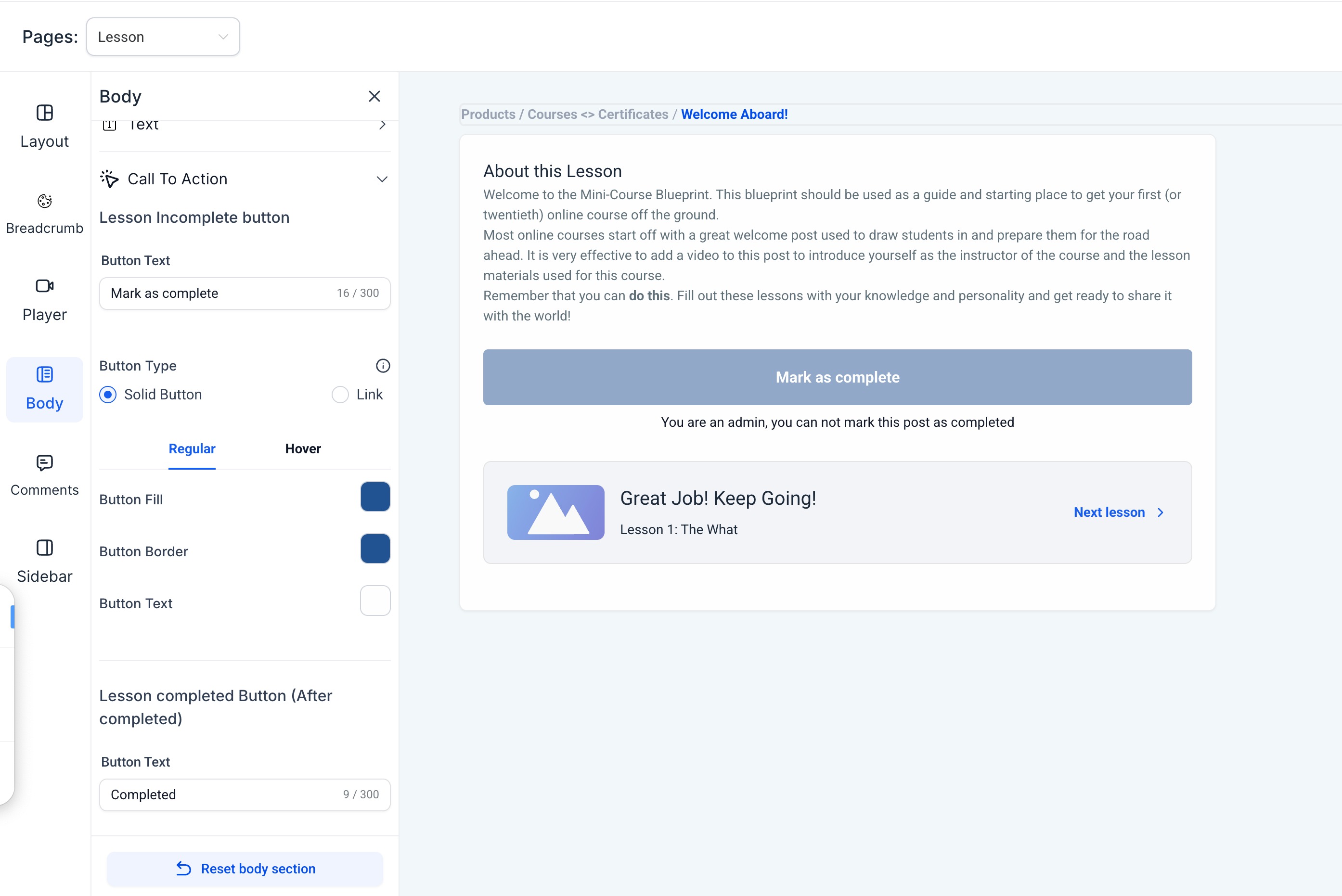The height and width of the screenshot is (896, 1342).
Task: Close the Body panel
Action: point(374,96)
